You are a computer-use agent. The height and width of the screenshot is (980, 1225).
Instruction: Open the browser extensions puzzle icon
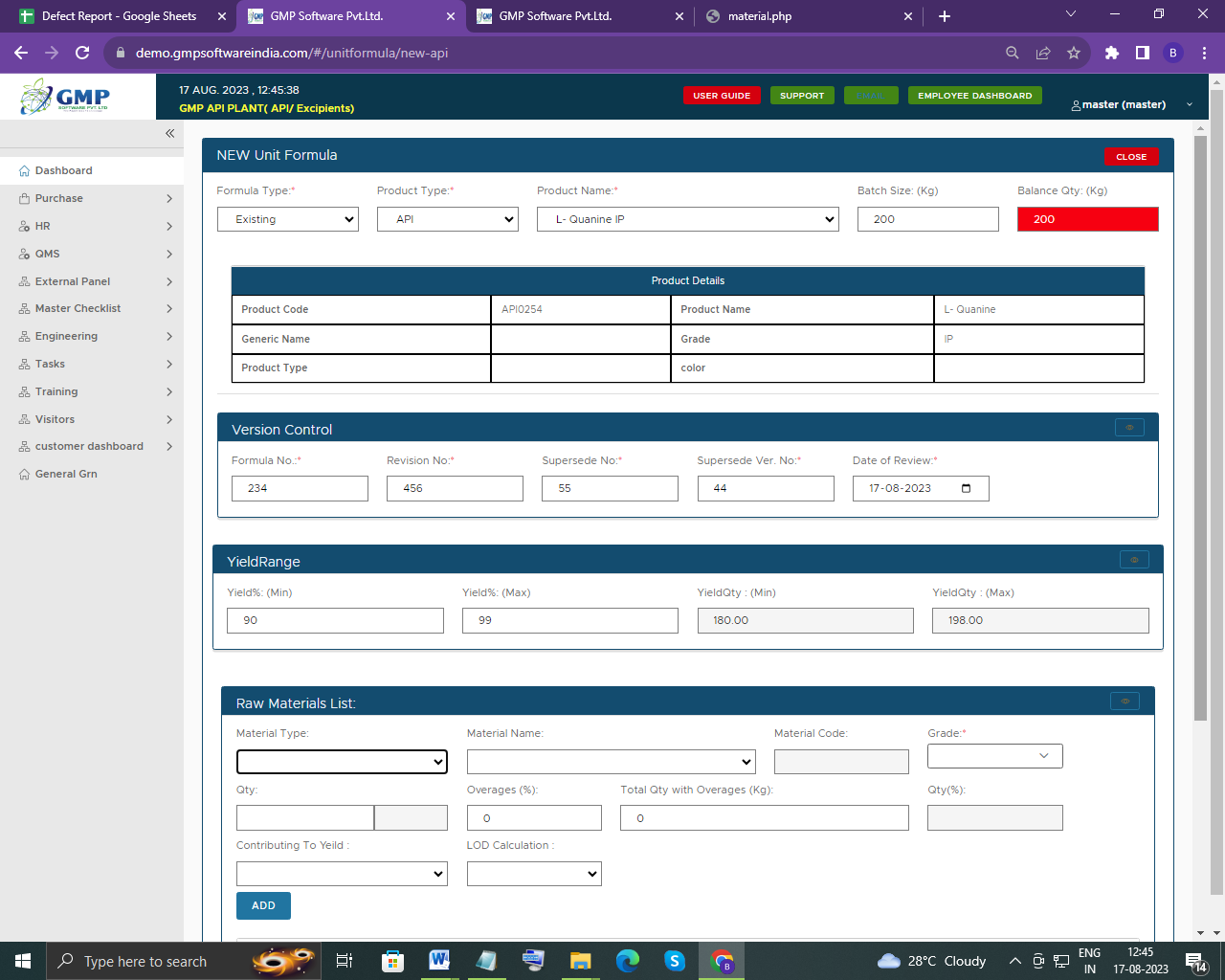[x=1111, y=53]
